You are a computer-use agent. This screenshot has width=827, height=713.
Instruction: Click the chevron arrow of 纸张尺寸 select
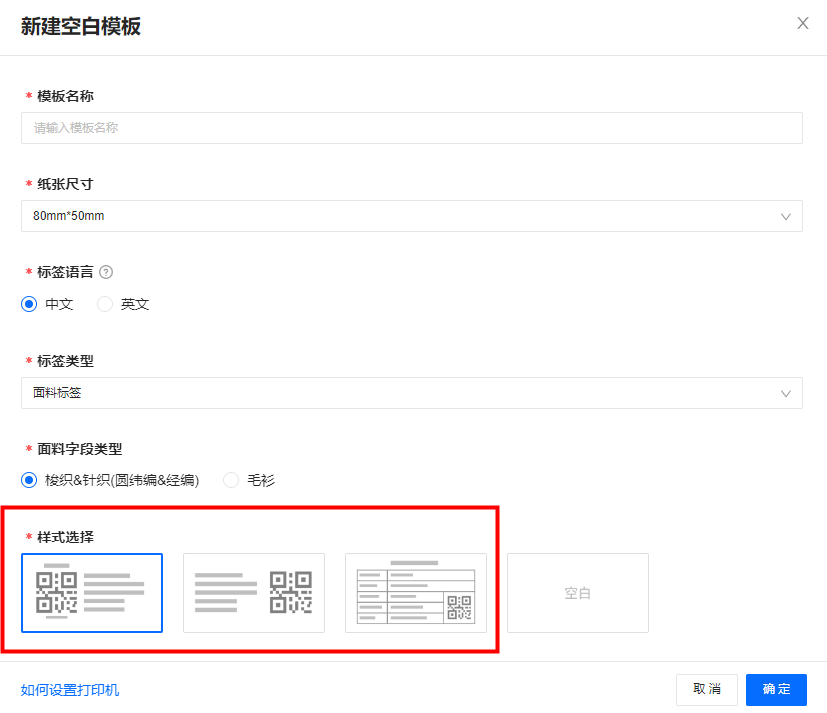[786, 217]
